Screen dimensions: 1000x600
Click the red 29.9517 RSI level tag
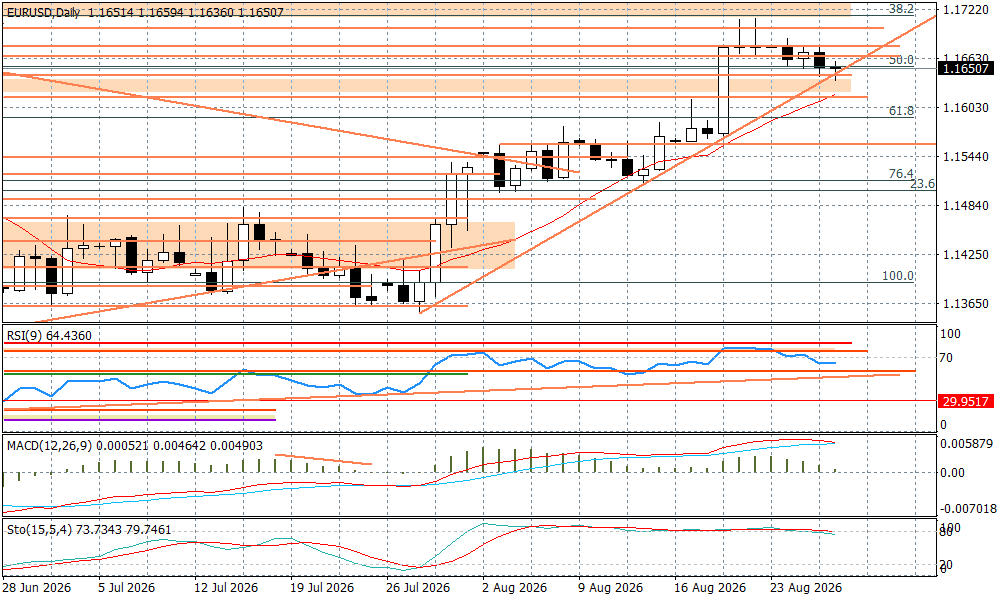click(x=966, y=401)
